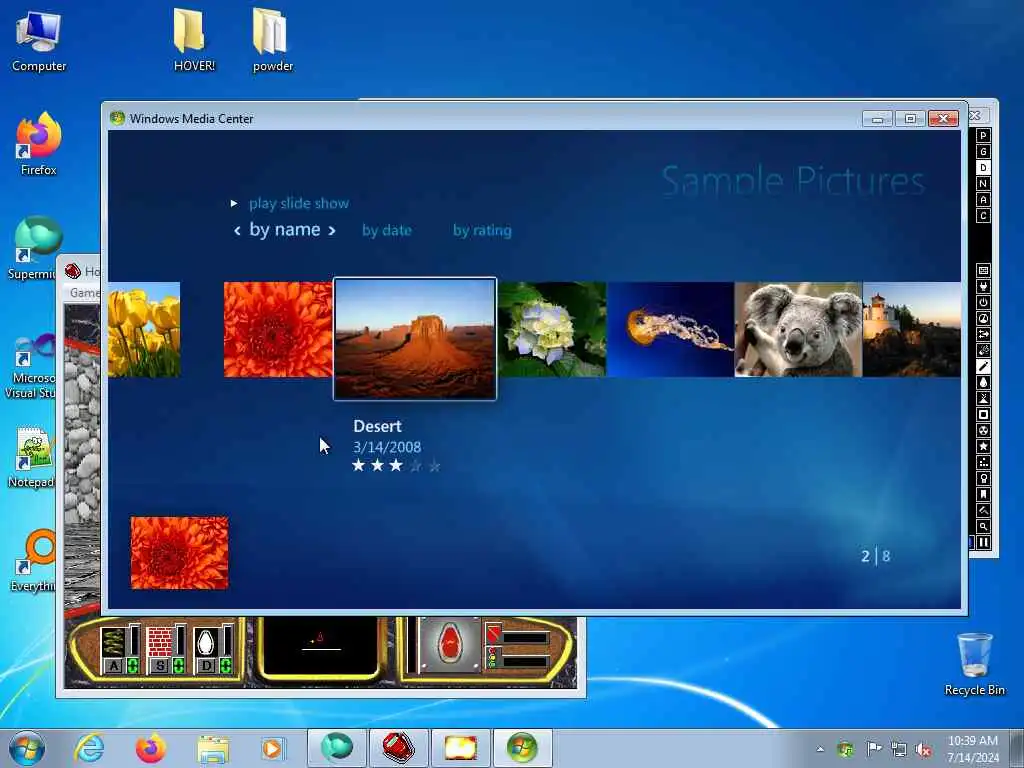This screenshot has height=768, width=1024.
Task: Click the star icon in the Powder sidebar
Action: point(983,446)
